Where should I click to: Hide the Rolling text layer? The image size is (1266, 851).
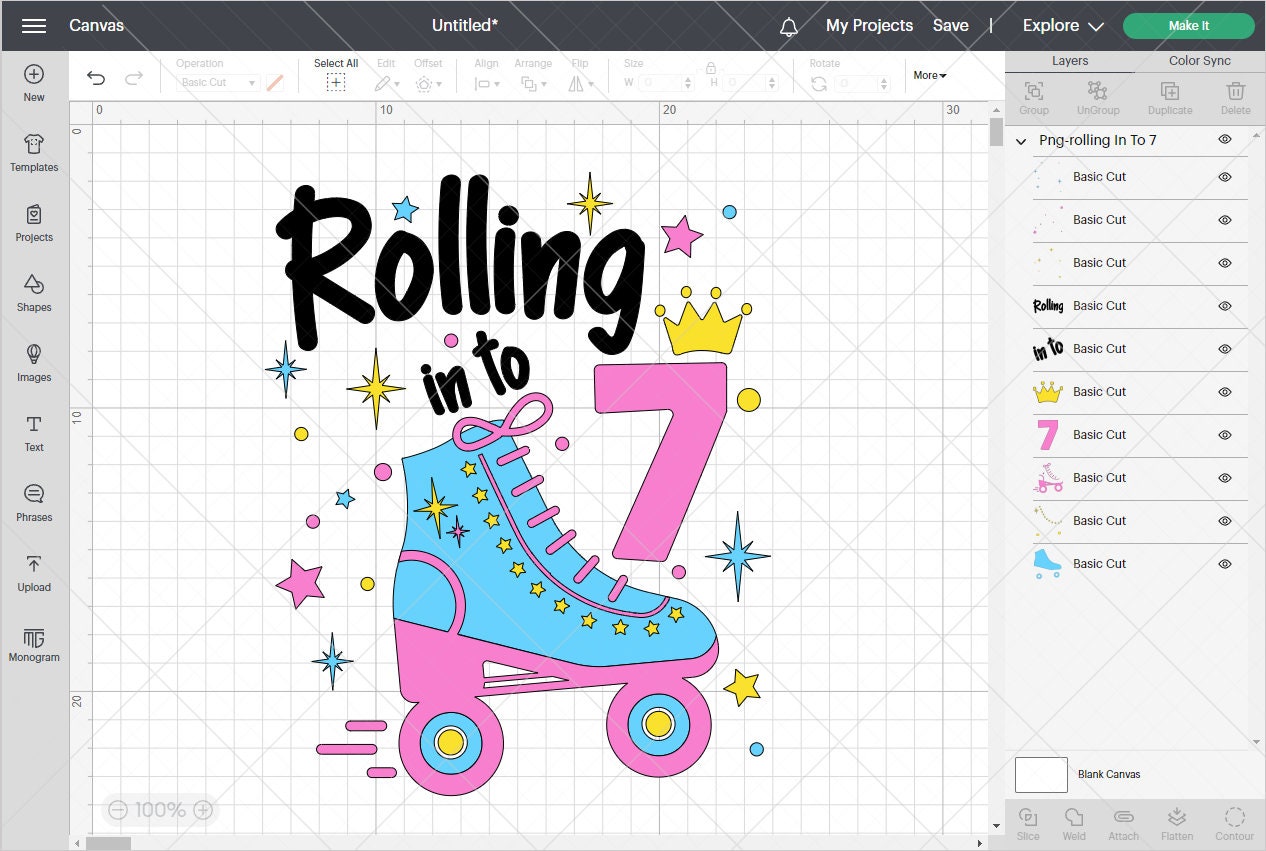pos(1224,306)
